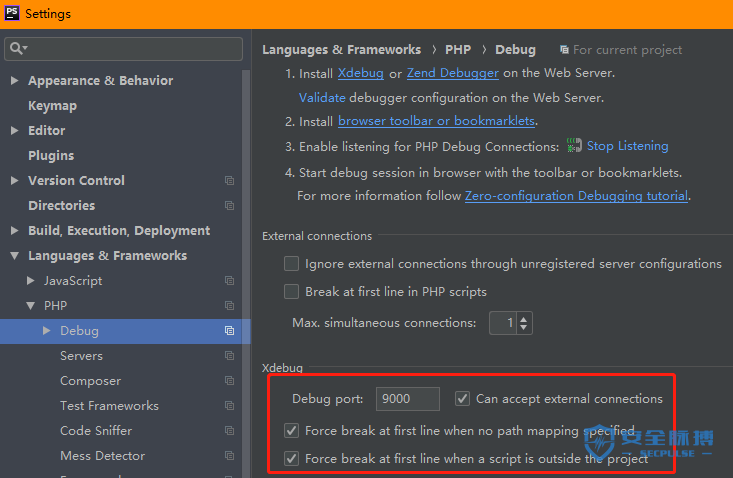Enable Break at first line in PHP scripts

pyautogui.click(x=291, y=292)
